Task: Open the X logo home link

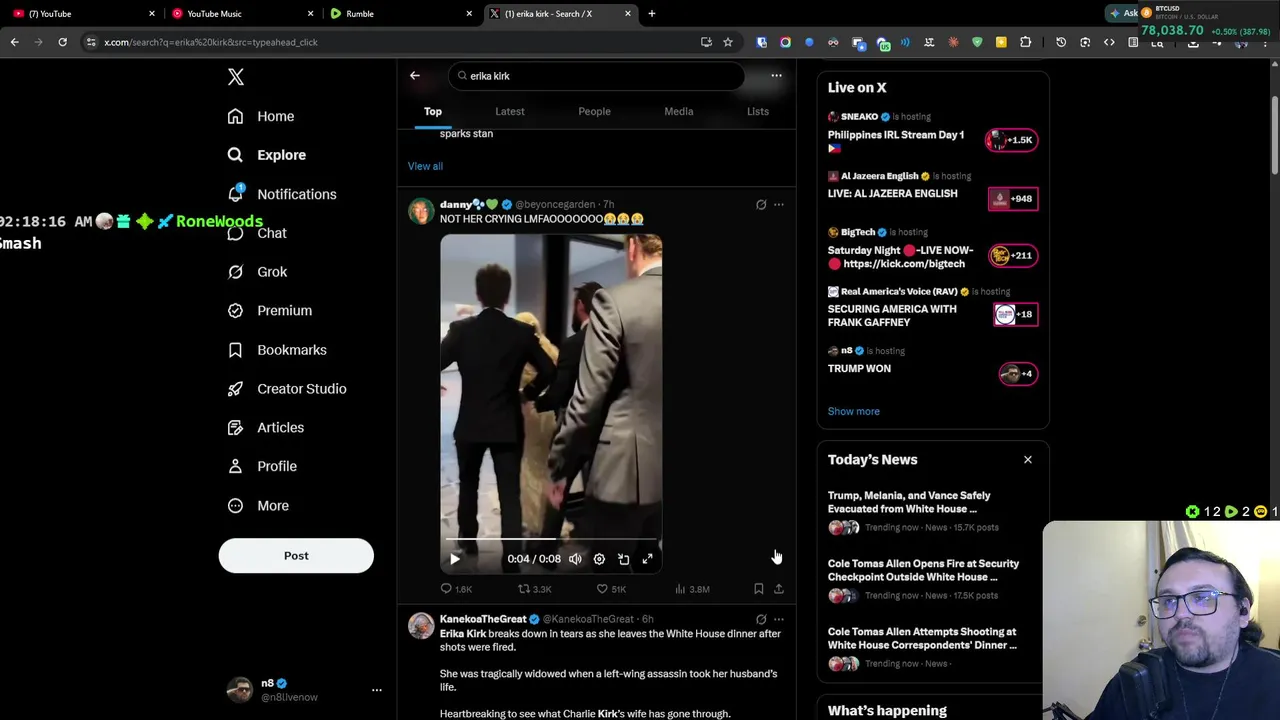Action: [236, 77]
